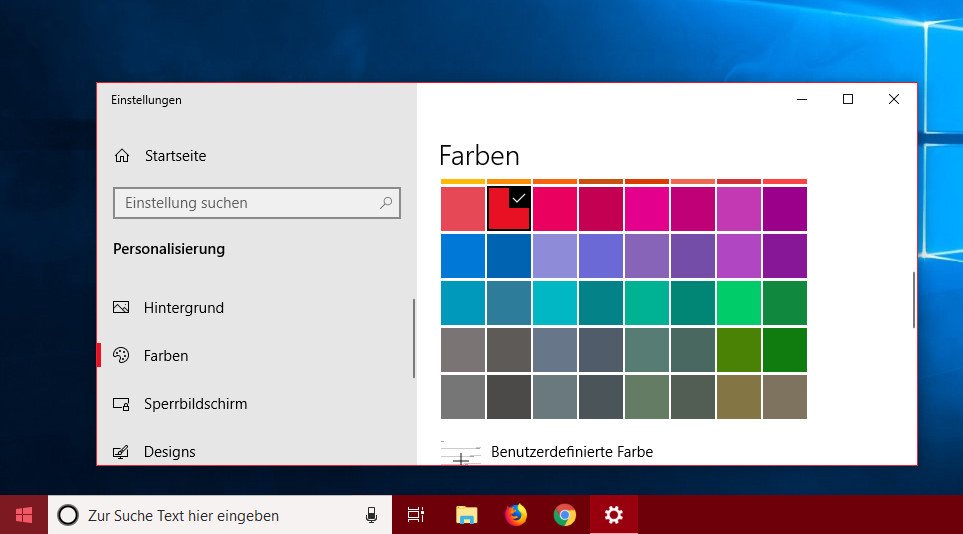Image resolution: width=963 pixels, height=534 pixels.
Task: Click the Farben page heading
Action: click(x=479, y=155)
